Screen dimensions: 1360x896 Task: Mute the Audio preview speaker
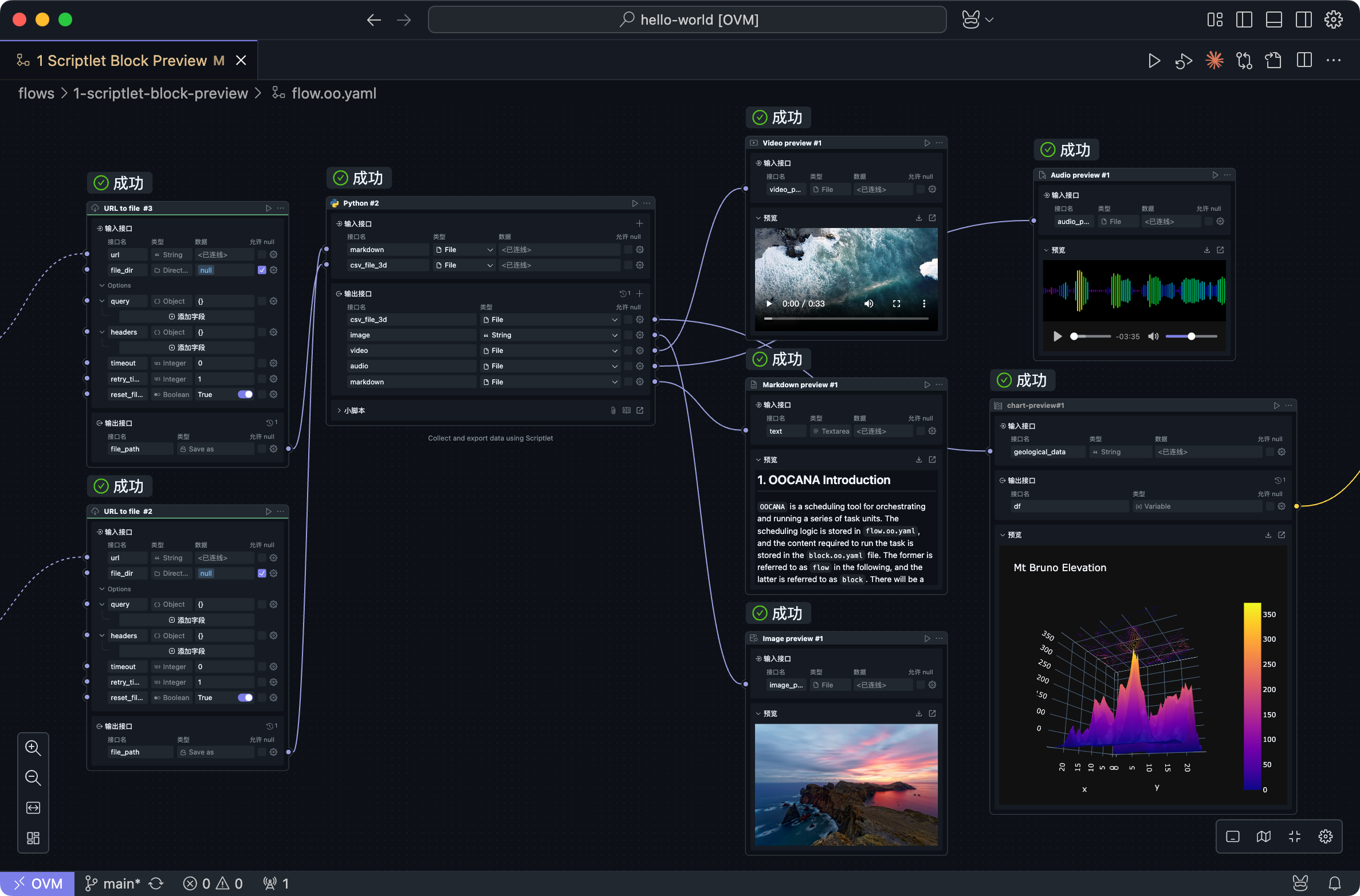[1153, 336]
